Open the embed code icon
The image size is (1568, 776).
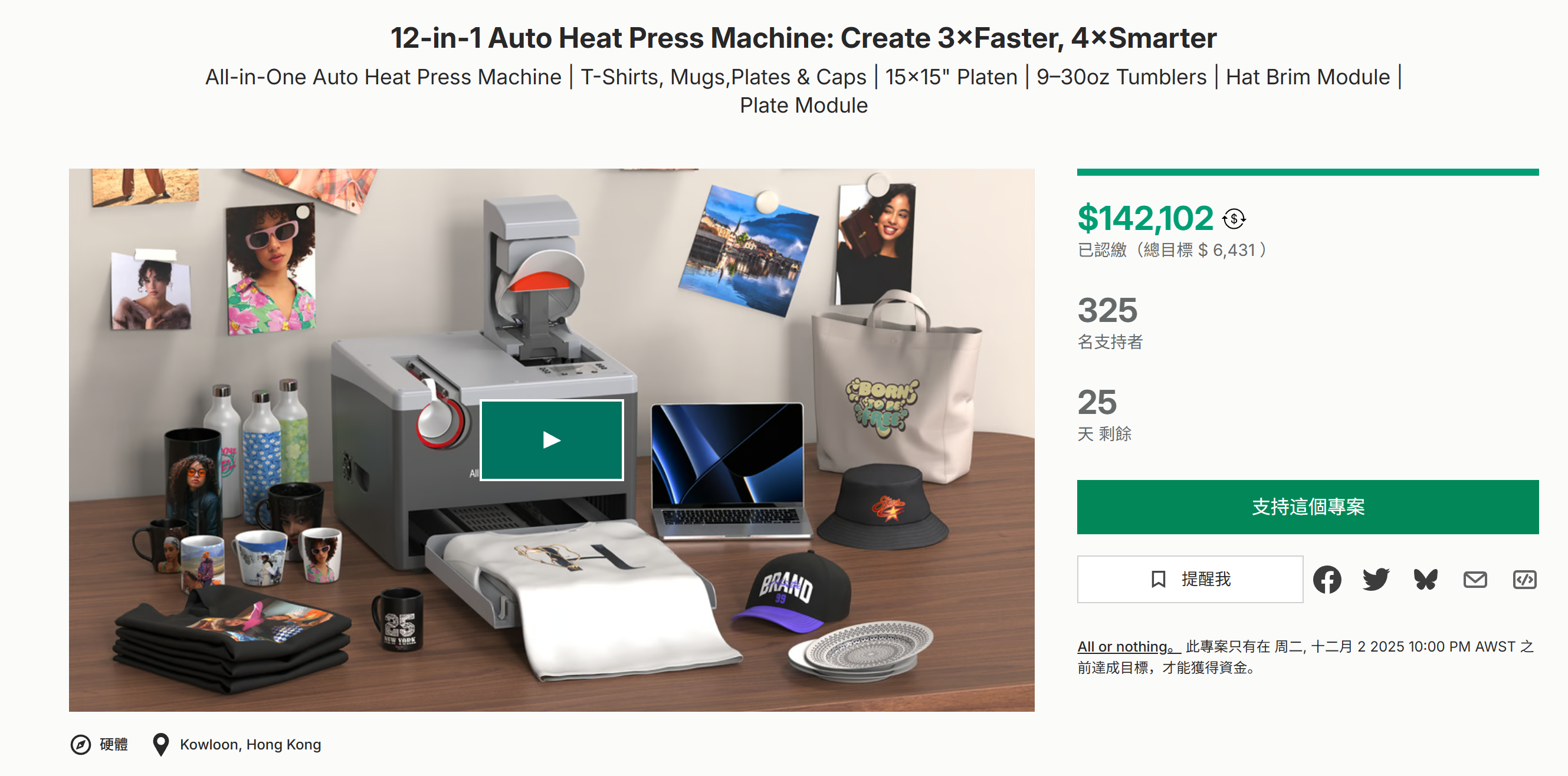[x=1524, y=580]
